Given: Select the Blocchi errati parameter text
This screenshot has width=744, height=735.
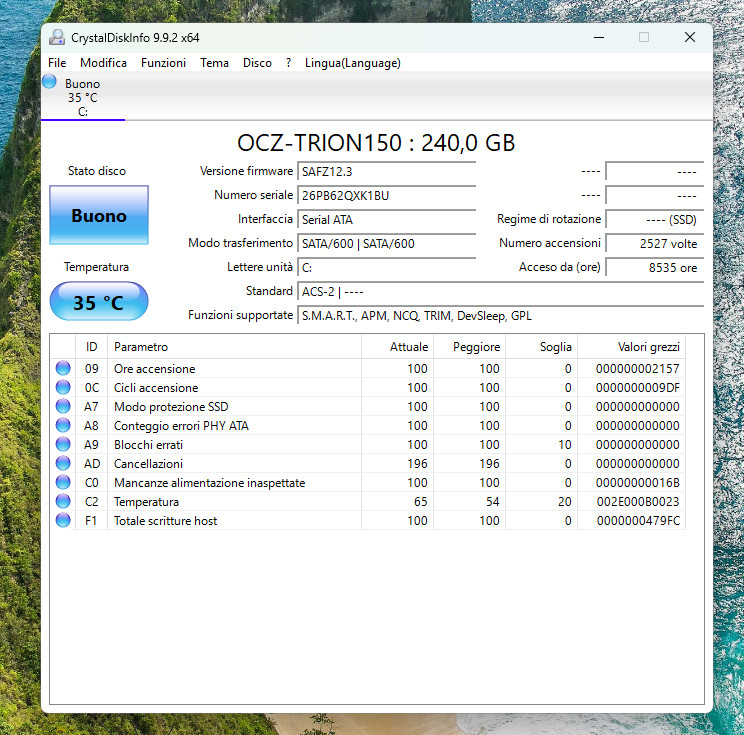Looking at the screenshot, I should click(149, 445).
